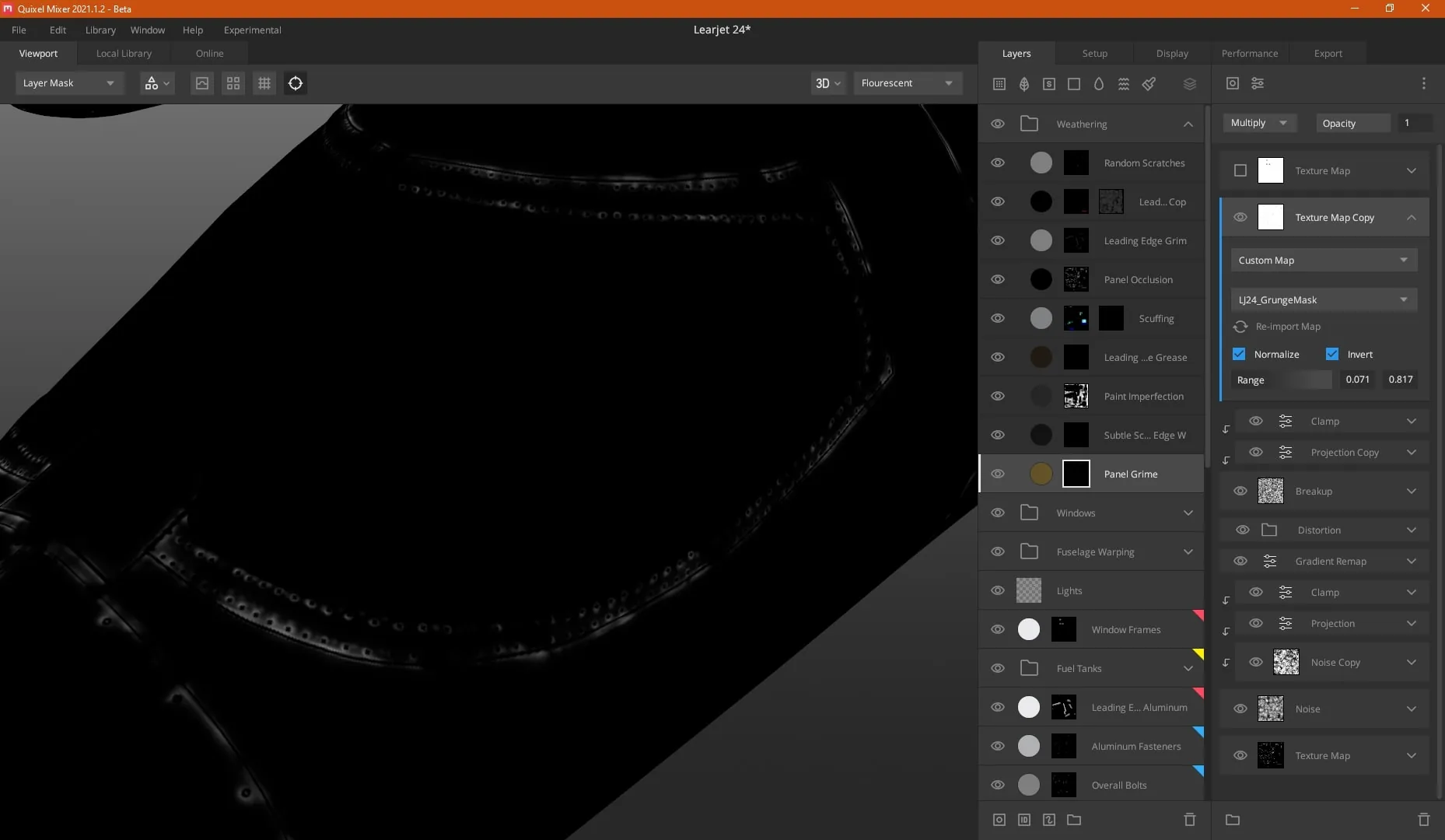Open the Experimental menu
1445x840 pixels.
click(252, 30)
